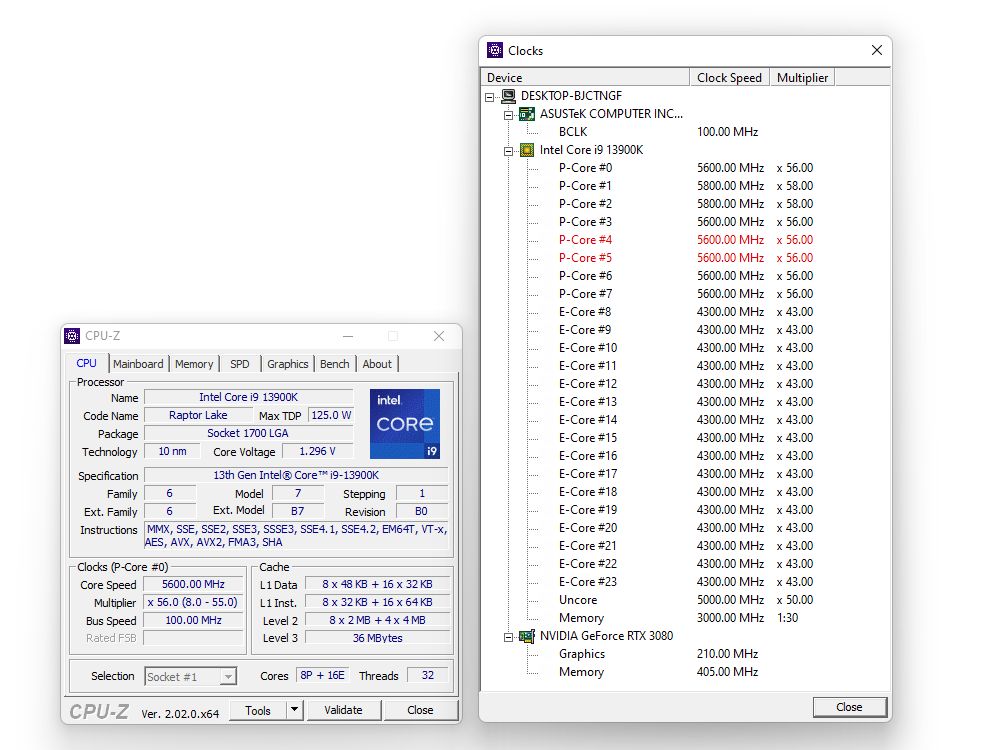Screen dimensions: 1000x750
Task: Select the Memory row under Intel Core i9
Action: [x=686, y=618]
